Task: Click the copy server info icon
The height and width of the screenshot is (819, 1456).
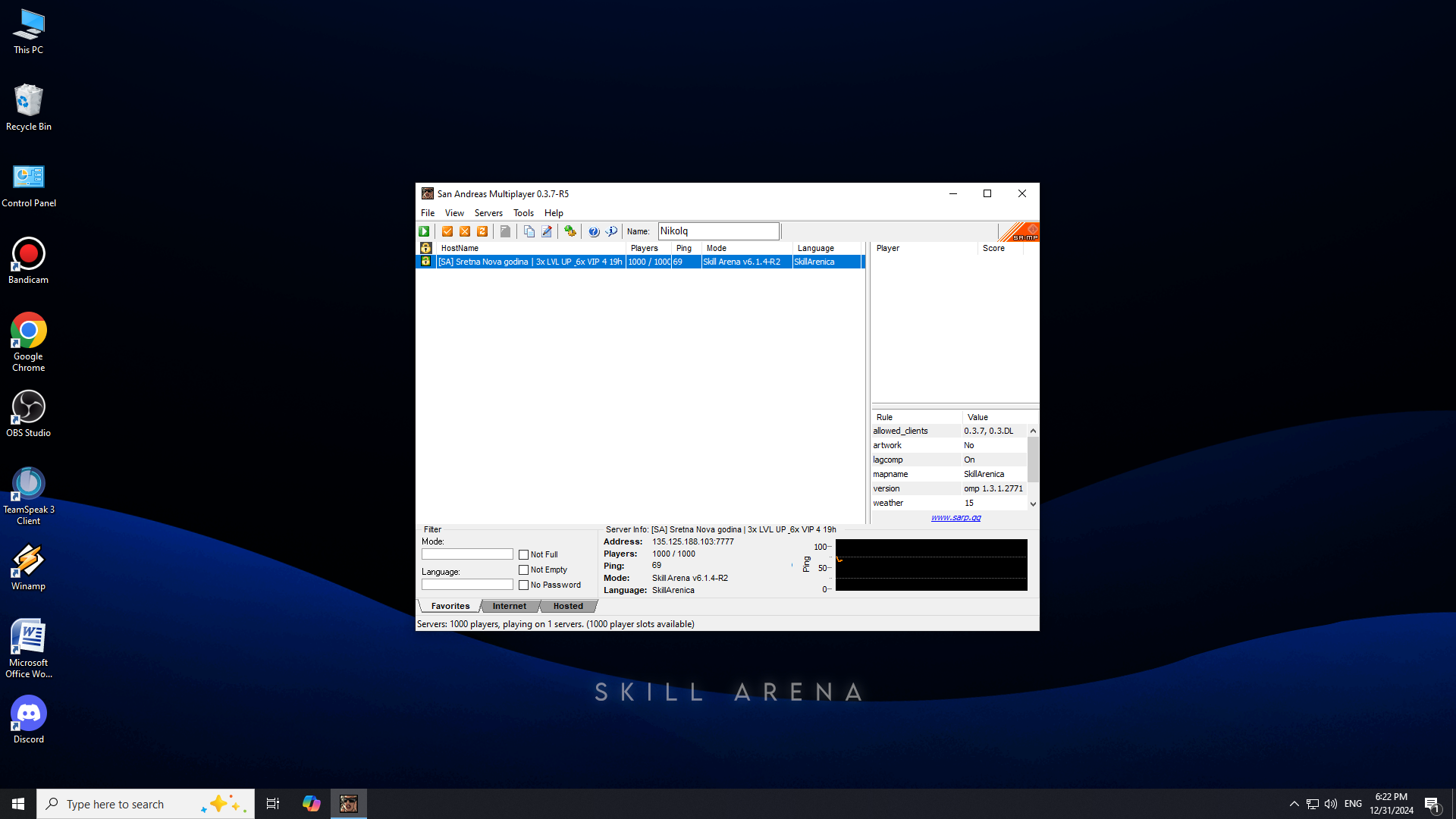Action: (x=529, y=231)
